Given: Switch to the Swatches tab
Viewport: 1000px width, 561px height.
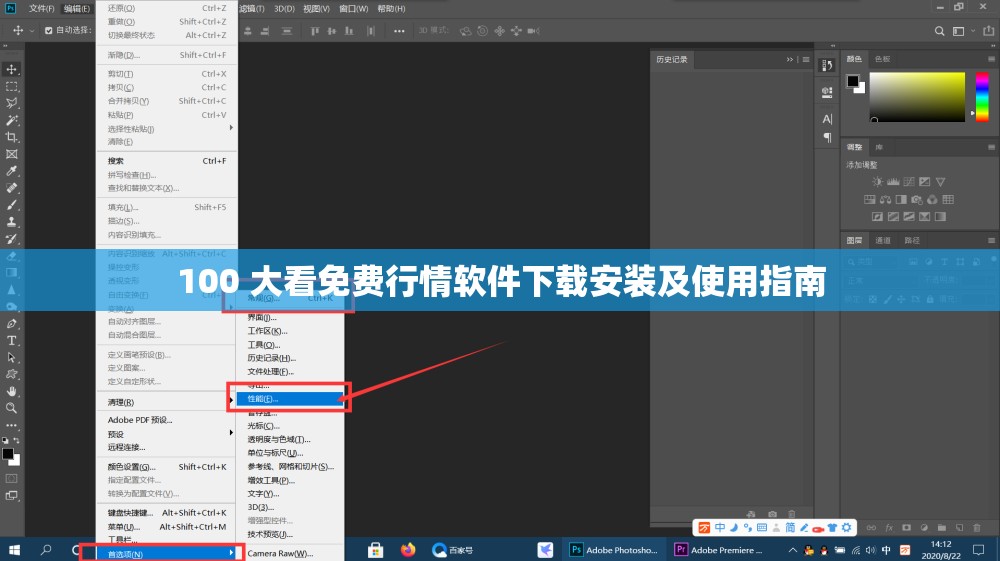Looking at the screenshot, I should [882, 59].
